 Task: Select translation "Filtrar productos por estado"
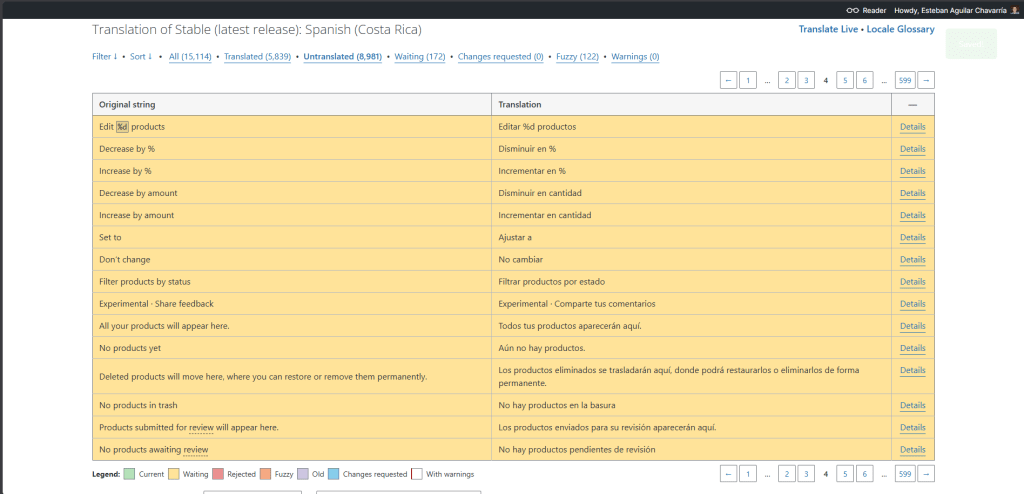pyautogui.click(x=552, y=282)
